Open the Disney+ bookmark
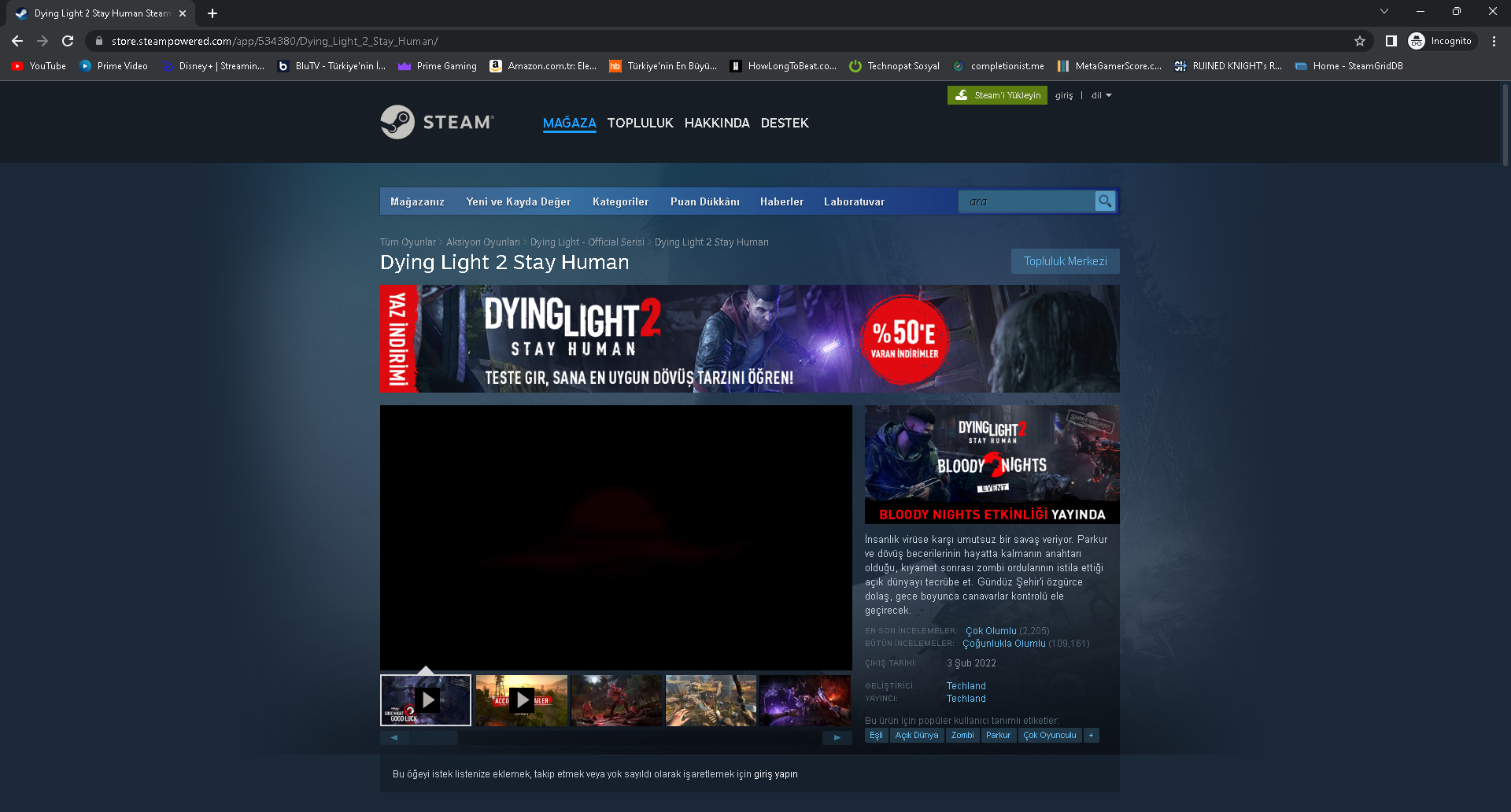The height and width of the screenshot is (812, 1511). (x=213, y=66)
